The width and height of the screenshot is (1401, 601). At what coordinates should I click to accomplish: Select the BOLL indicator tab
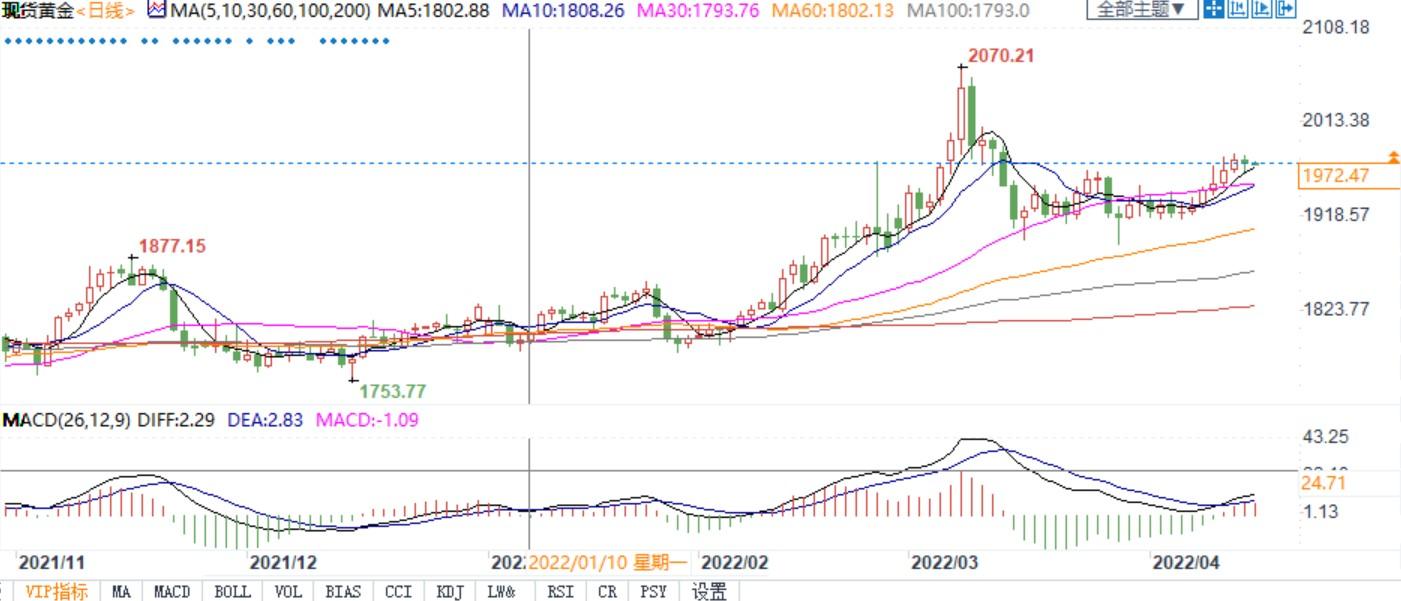click(232, 591)
